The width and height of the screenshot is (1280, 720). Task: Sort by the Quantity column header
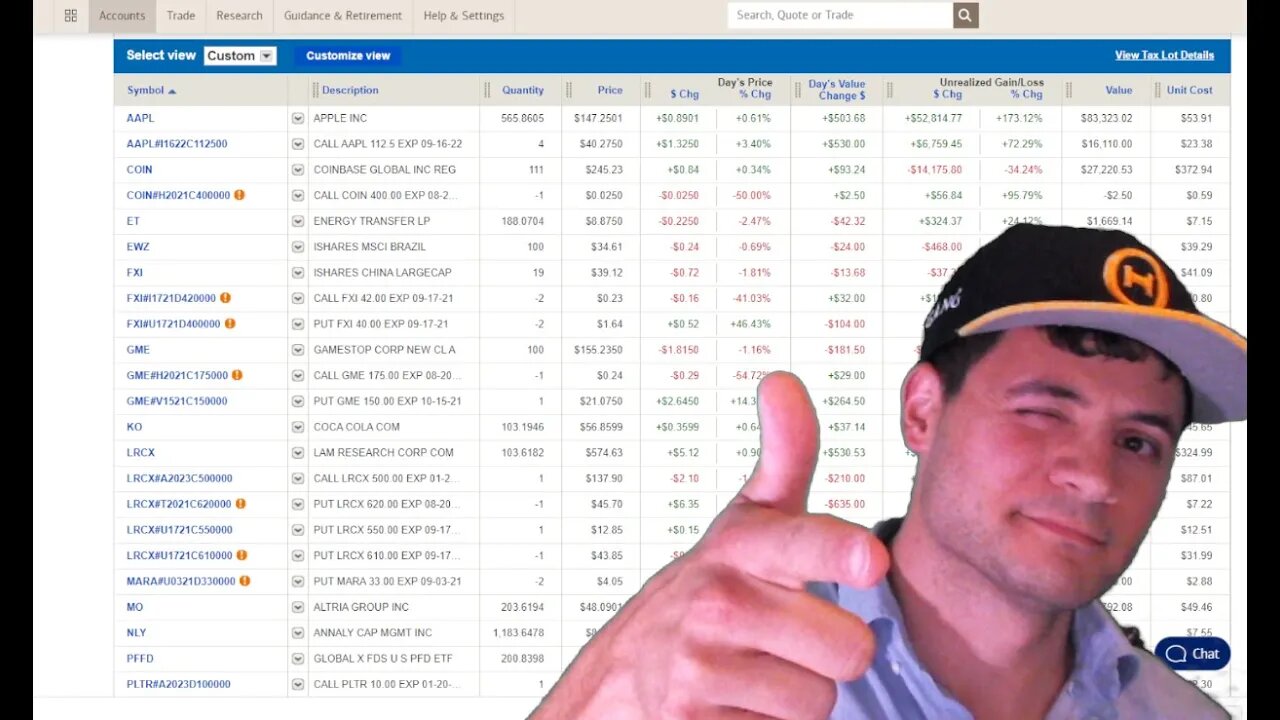click(x=523, y=90)
